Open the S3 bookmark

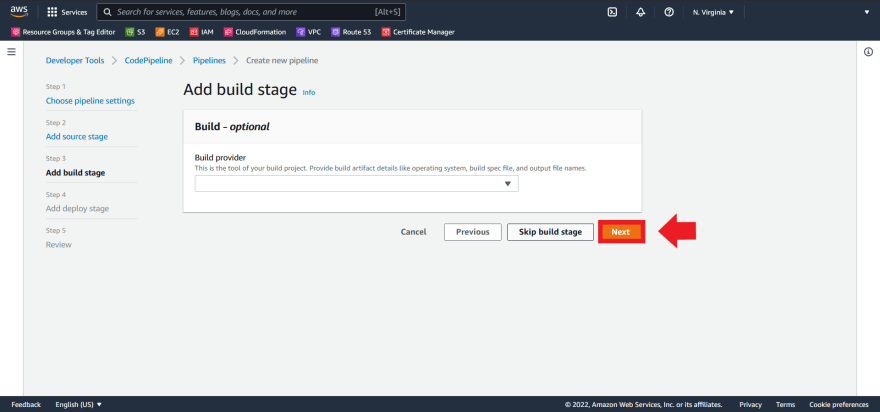pyautogui.click(x=135, y=32)
